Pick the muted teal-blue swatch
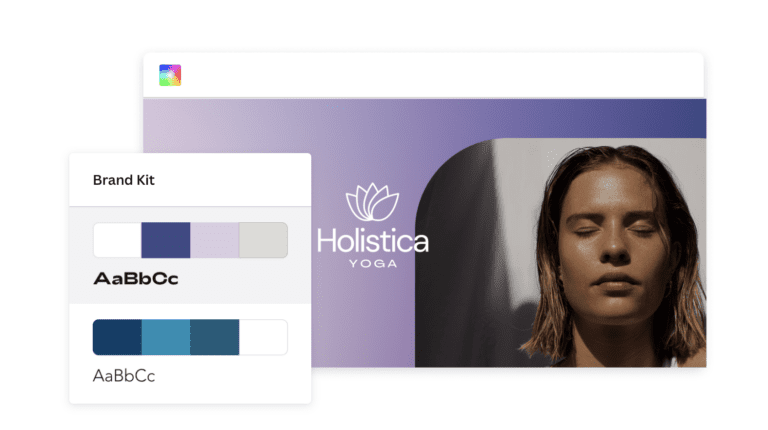Viewport: 768px width, 430px height. click(x=215, y=337)
